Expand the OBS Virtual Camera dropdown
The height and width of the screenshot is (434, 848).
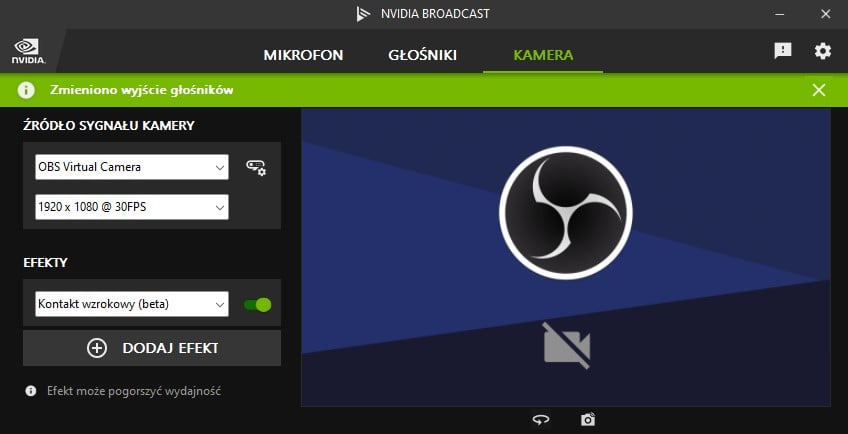(131, 167)
